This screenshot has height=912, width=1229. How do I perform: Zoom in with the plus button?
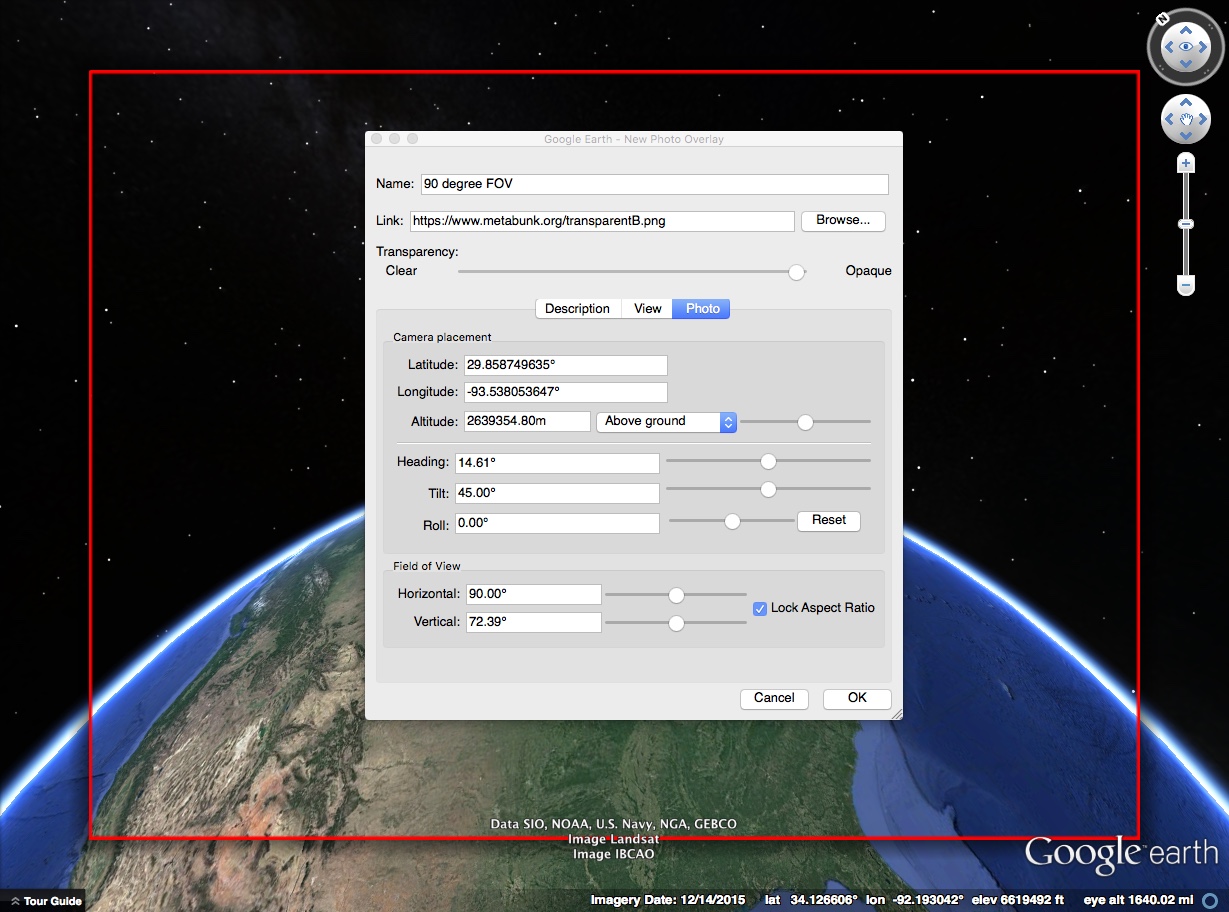(x=1186, y=163)
